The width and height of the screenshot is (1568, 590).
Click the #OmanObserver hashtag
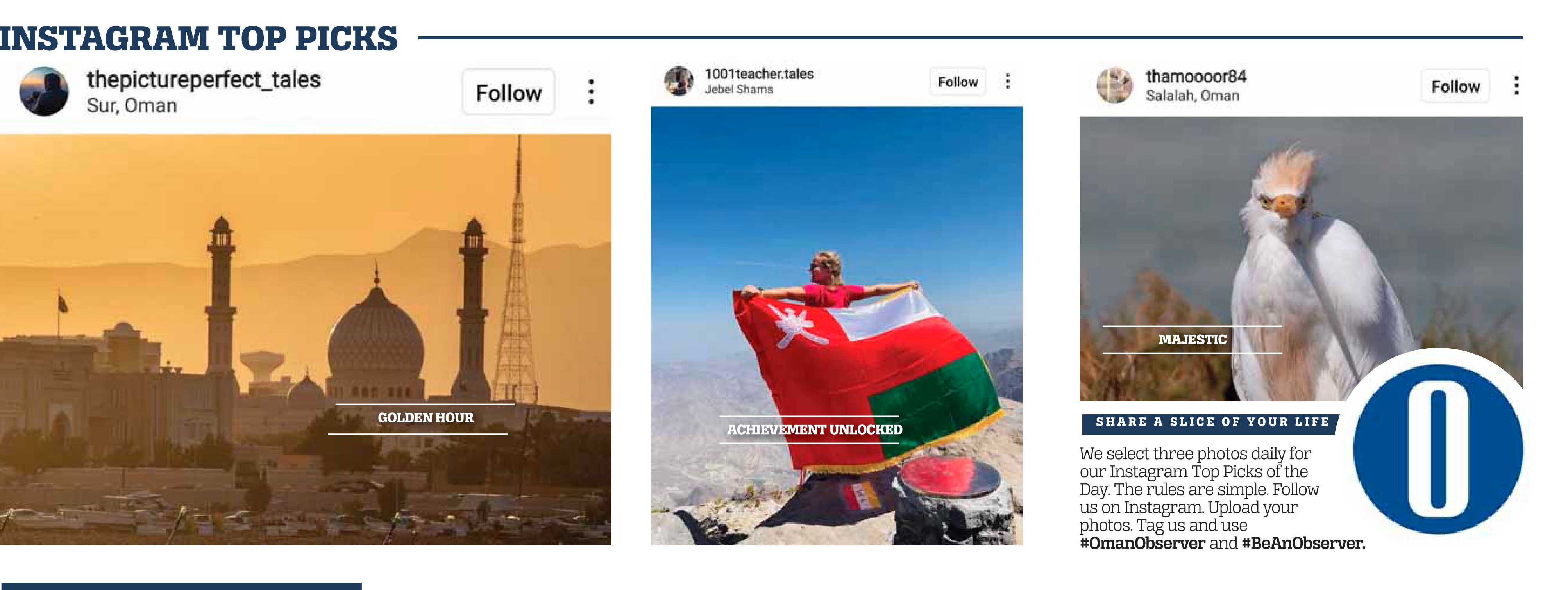pos(1142,543)
